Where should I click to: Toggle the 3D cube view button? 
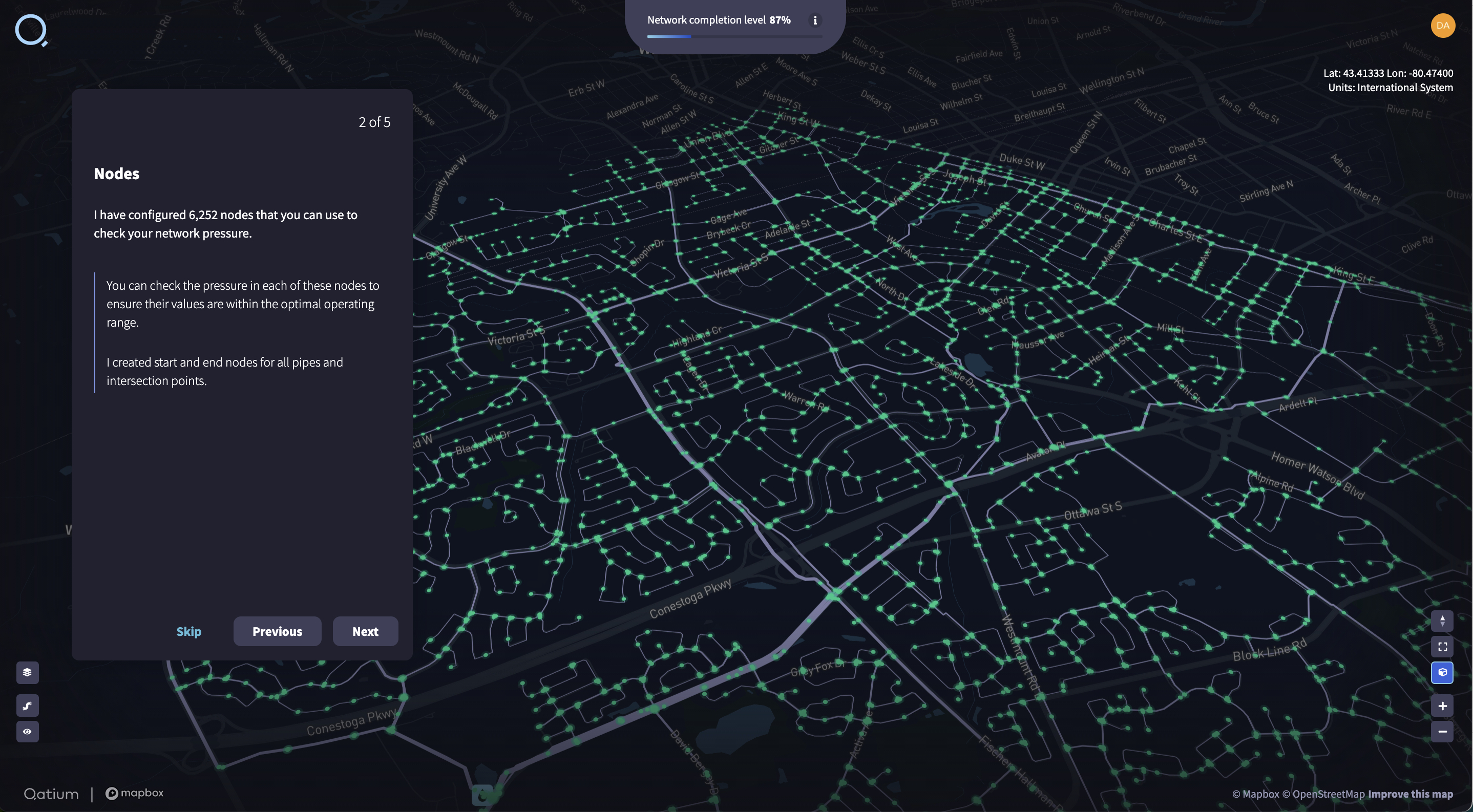[x=1442, y=673]
